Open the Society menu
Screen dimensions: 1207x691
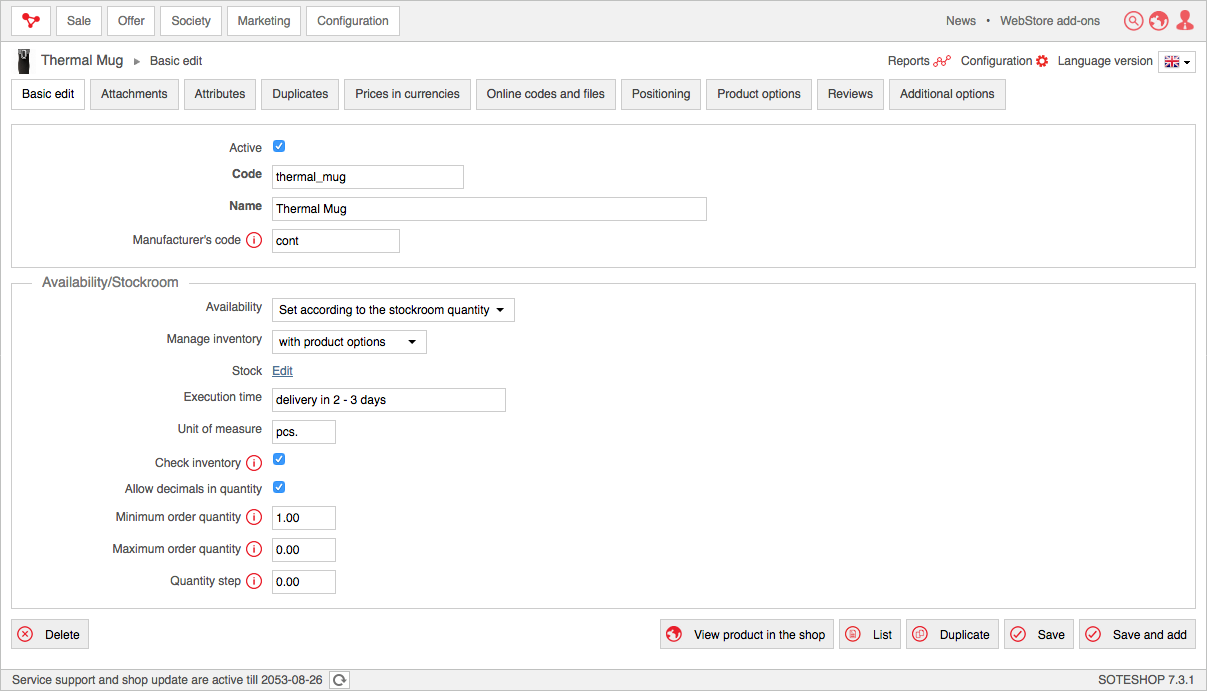[191, 20]
